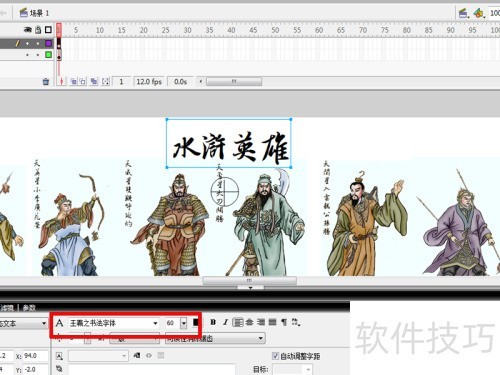
Task: Open the character position dropdown
Action: [135, 339]
